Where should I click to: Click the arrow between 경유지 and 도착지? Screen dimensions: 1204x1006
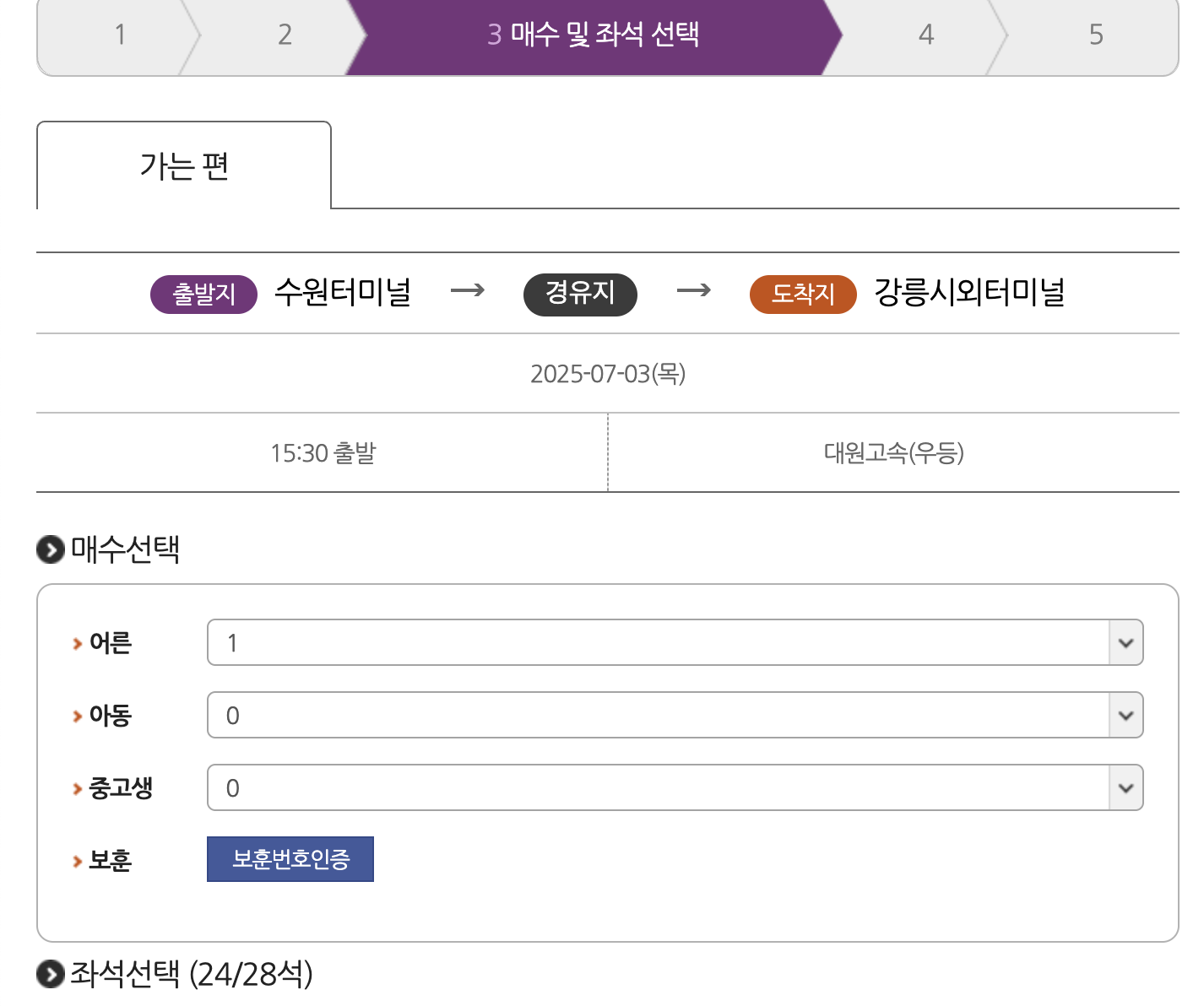692,294
